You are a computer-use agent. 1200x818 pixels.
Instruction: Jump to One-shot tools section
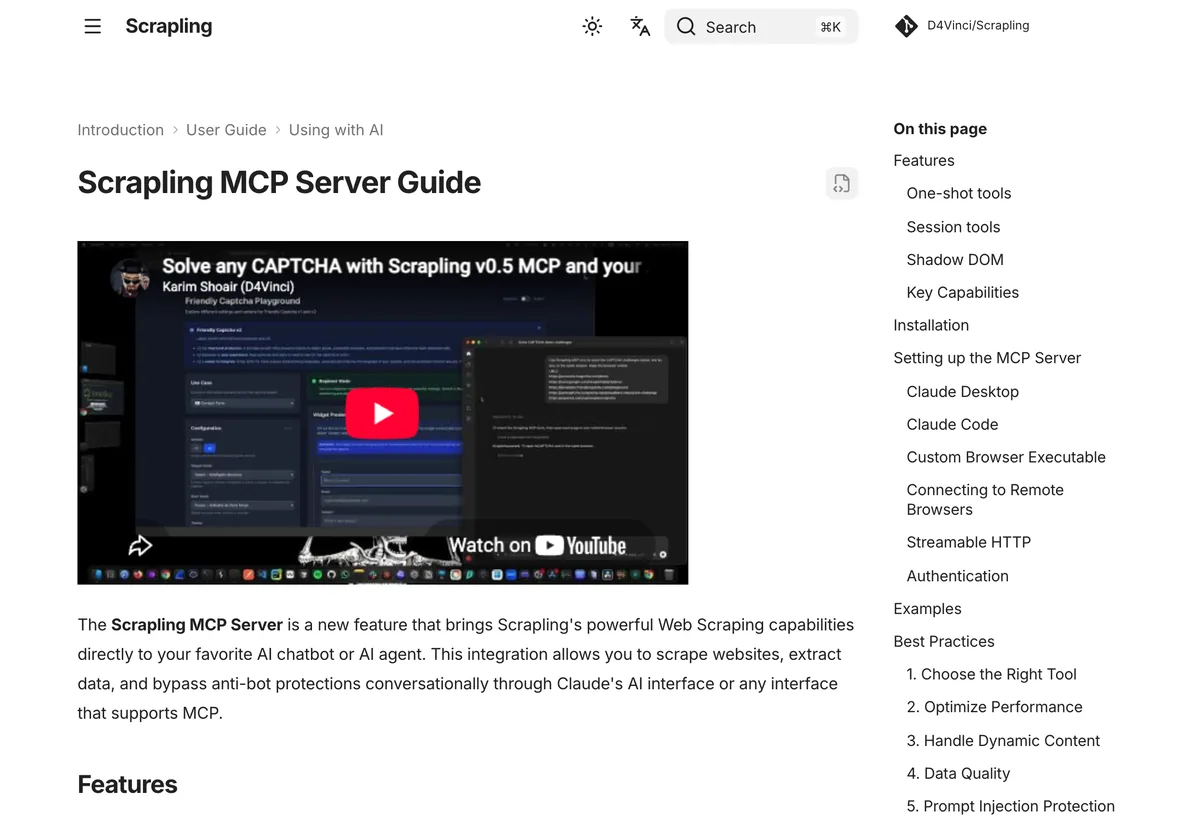click(x=959, y=193)
